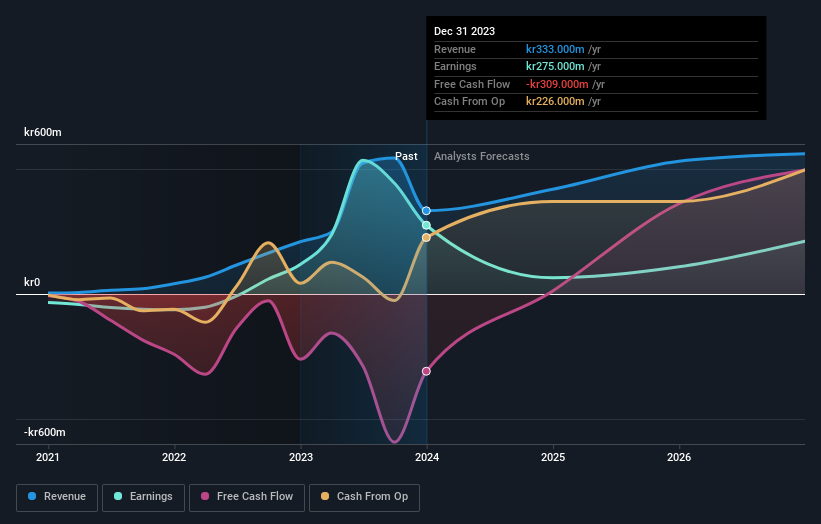Viewport: 821px width, 524px height.
Task: Click the -kr600m y-axis label
Action: (45, 432)
